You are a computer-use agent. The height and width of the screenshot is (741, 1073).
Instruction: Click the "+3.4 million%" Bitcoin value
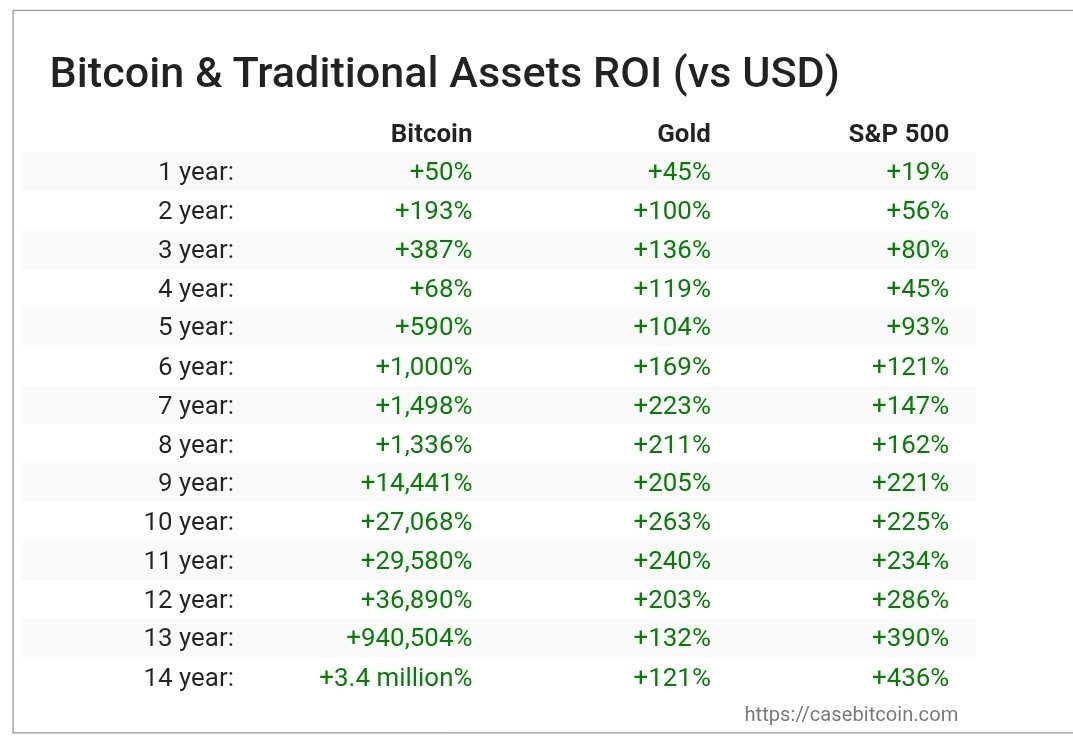(x=395, y=677)
